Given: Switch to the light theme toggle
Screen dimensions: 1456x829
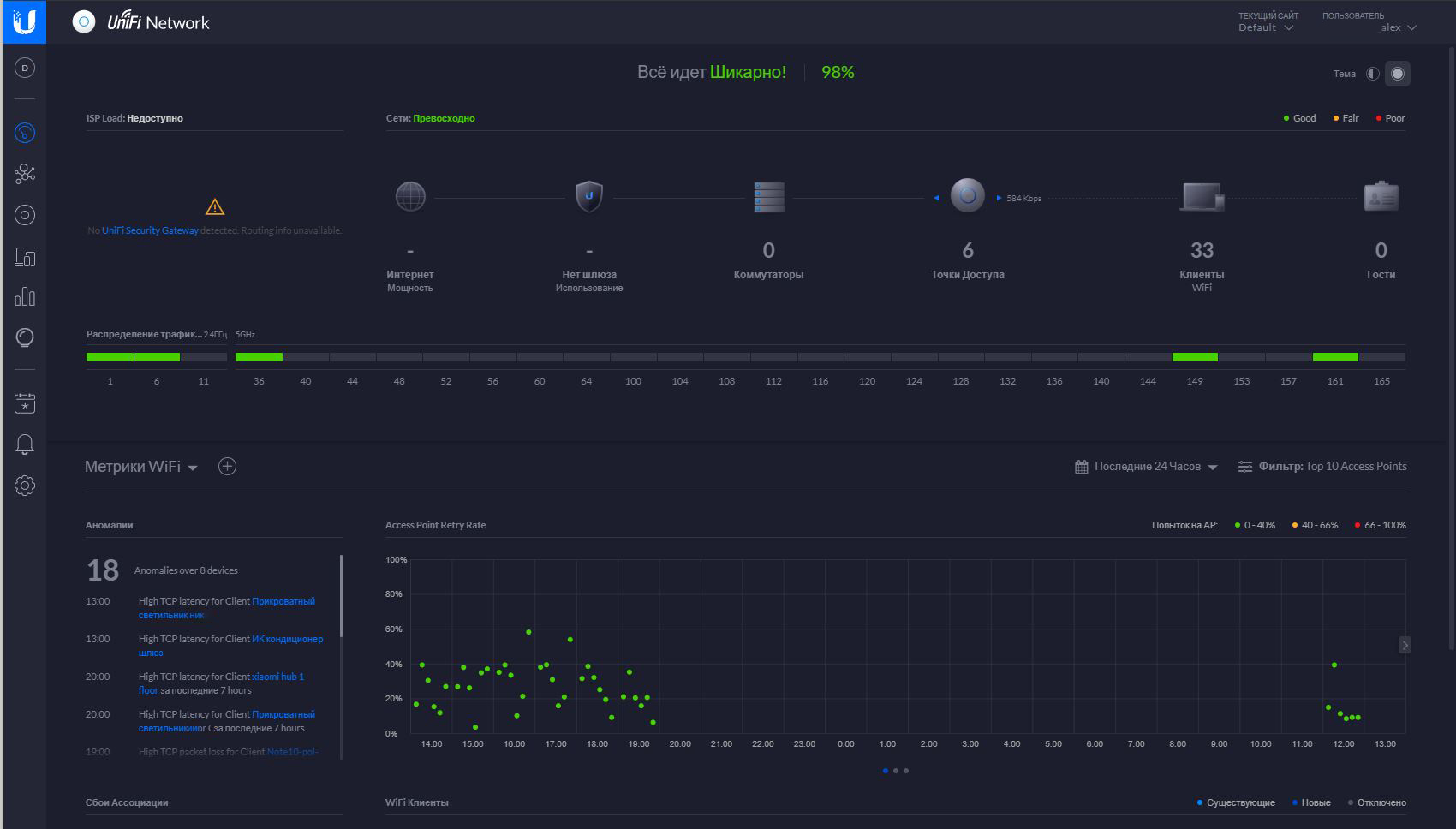Looking at the screenshot, I should pyautogui.click(x=1372, y=74).
